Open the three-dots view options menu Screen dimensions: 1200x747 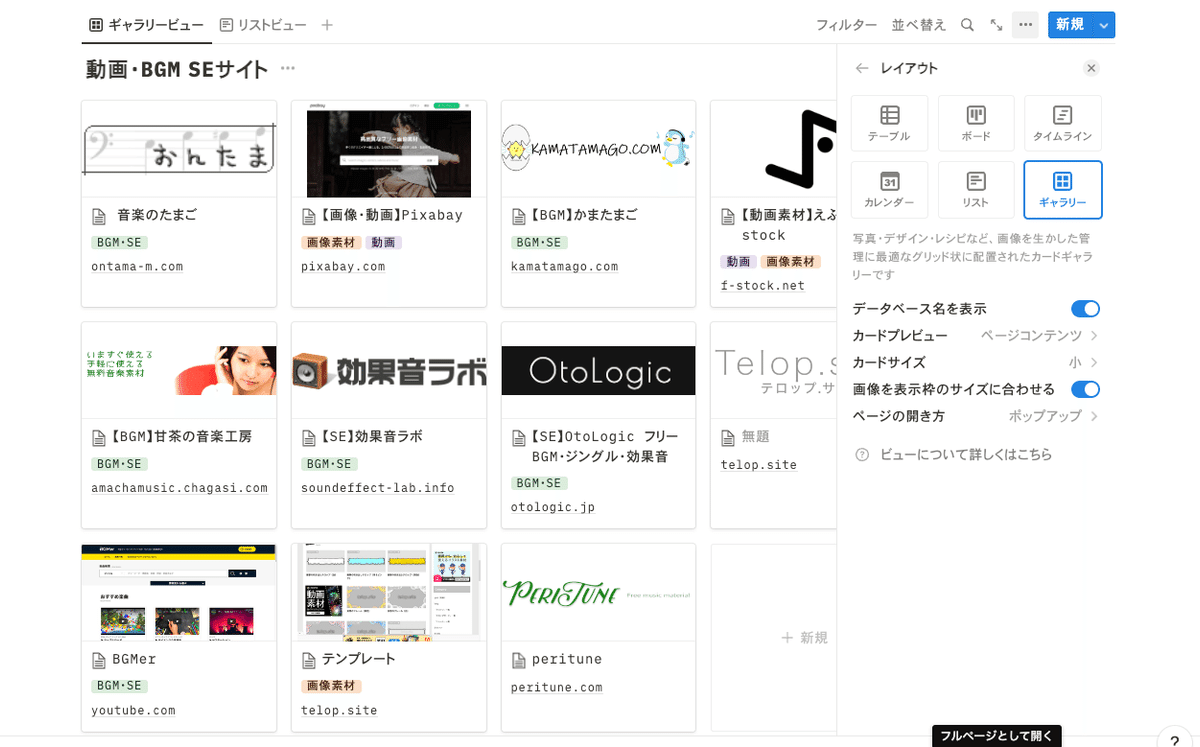point(1025,25)
